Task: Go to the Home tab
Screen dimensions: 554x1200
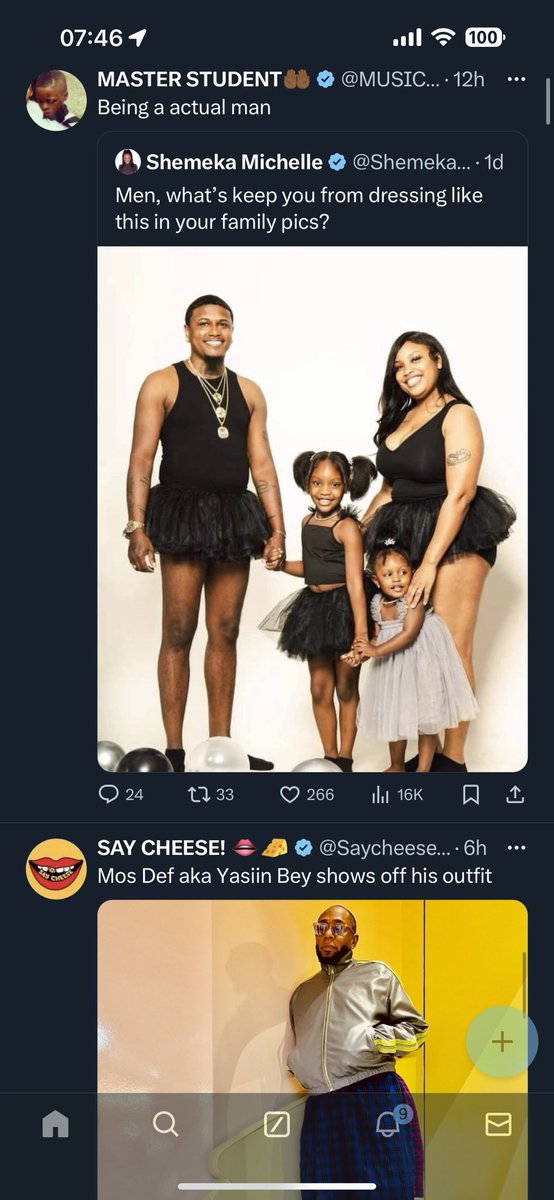Action: pyautogui.click(x=56, y=1125)
